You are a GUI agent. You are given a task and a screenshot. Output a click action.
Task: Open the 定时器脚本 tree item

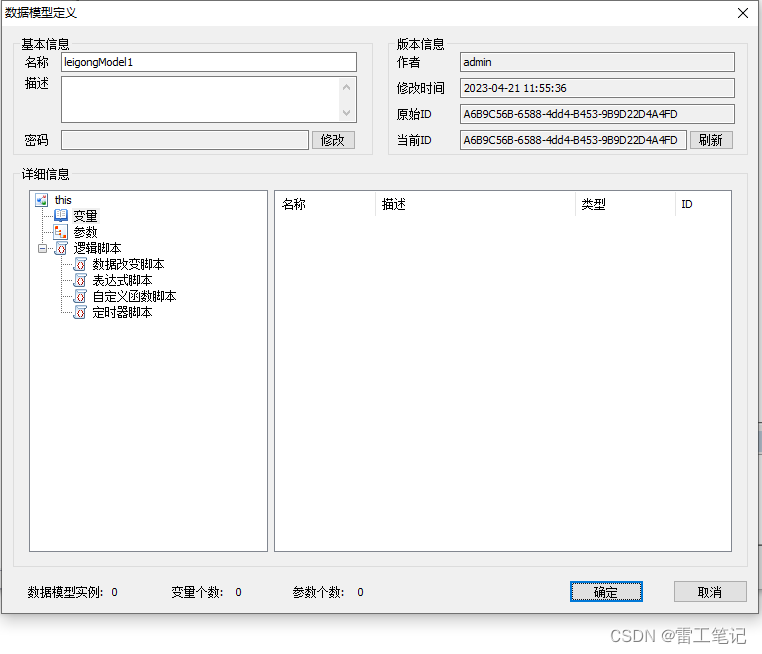pos(122,312)
